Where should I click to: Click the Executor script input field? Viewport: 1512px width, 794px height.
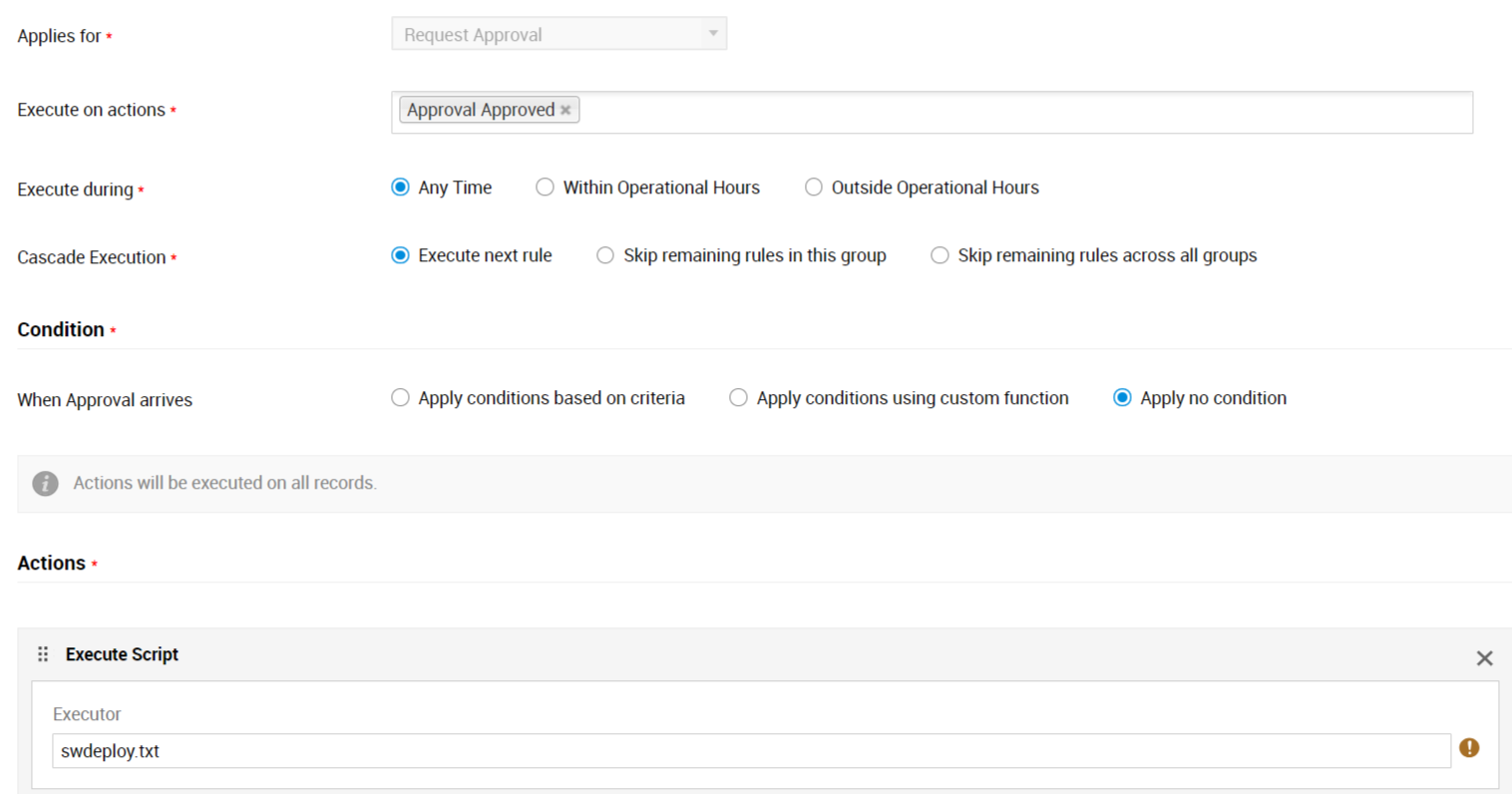pyautogui.click(x=750, y=751)
